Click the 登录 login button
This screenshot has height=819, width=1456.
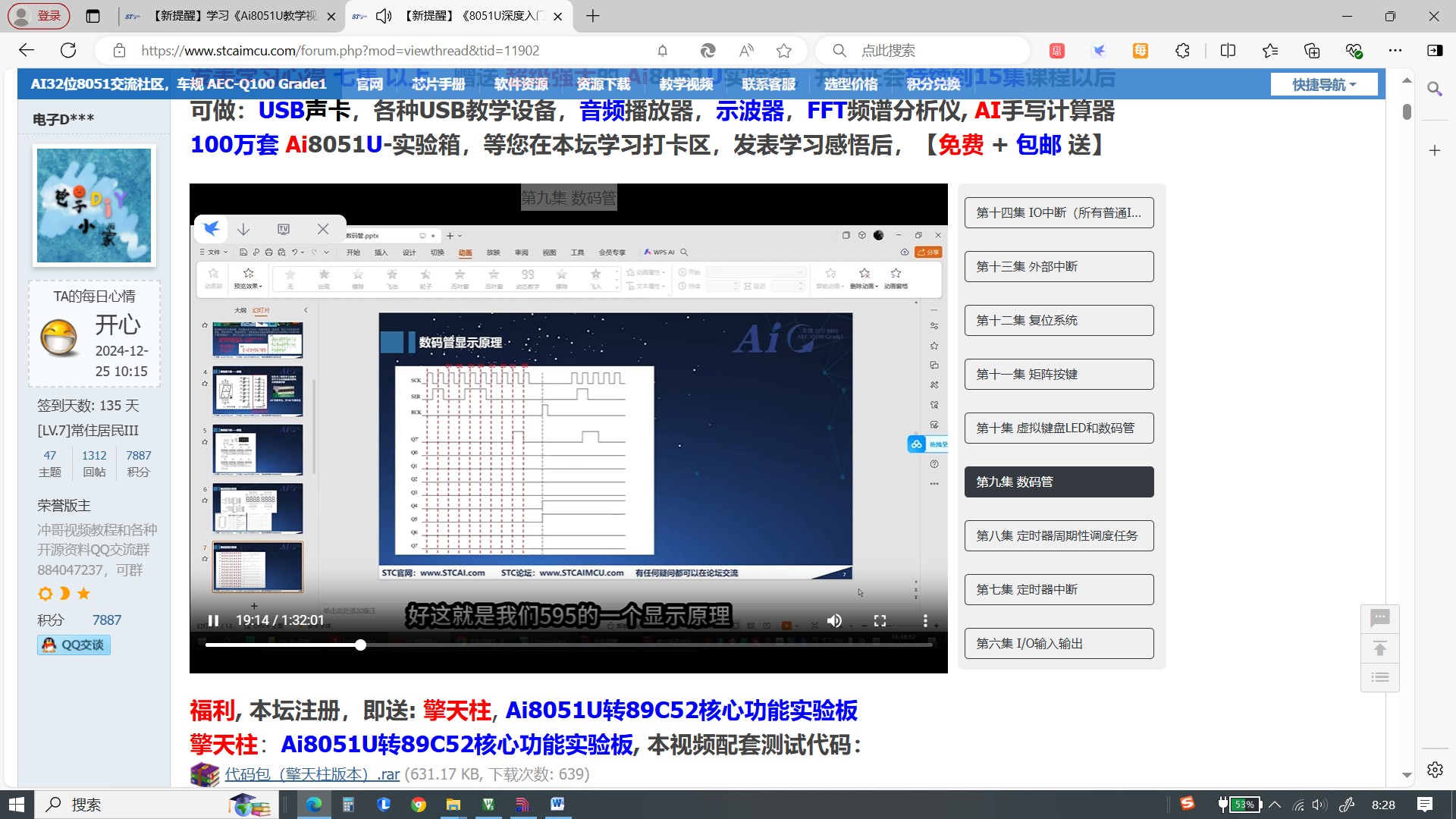(x=39, y=16)
